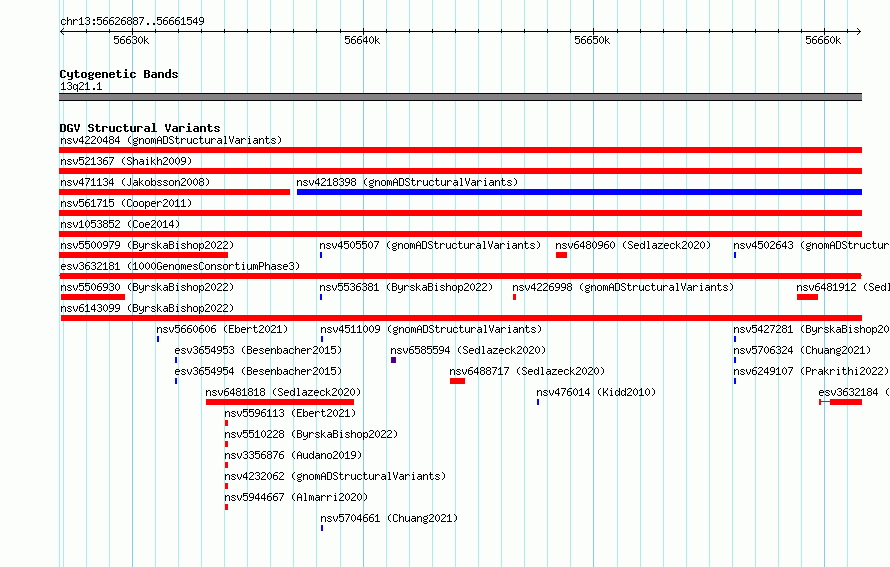Click nsv5660606 (Ebert2021) label
This screenshot has height=567, width=890.
222,329
